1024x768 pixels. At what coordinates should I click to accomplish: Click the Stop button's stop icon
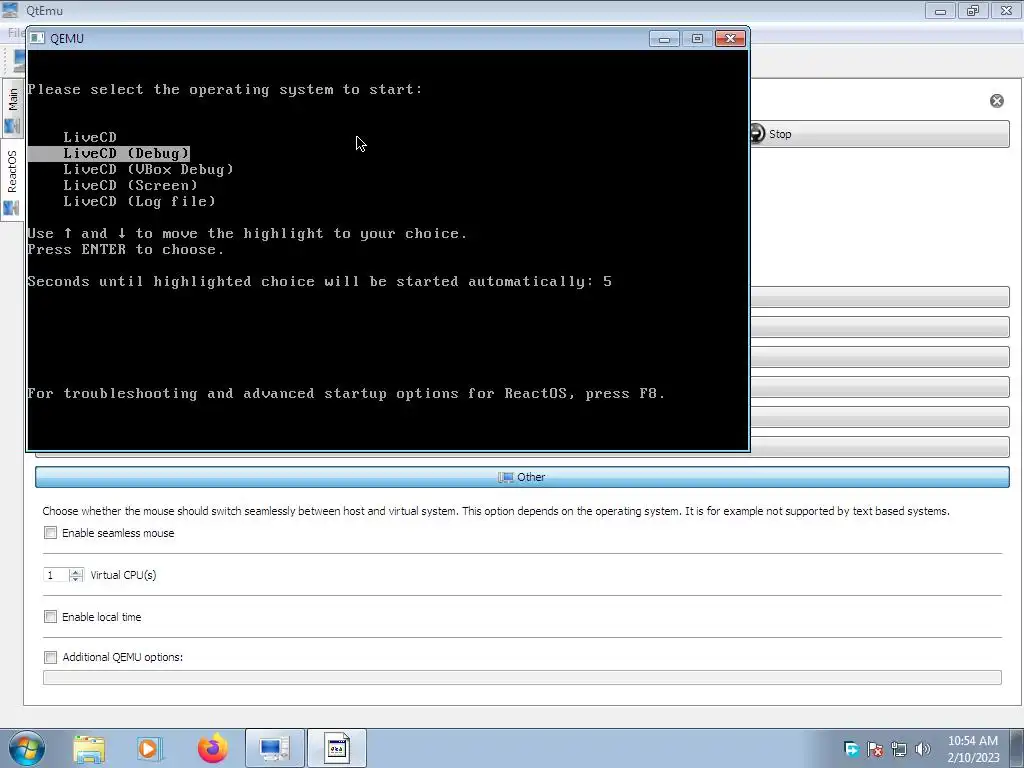(x=756, y=133)
